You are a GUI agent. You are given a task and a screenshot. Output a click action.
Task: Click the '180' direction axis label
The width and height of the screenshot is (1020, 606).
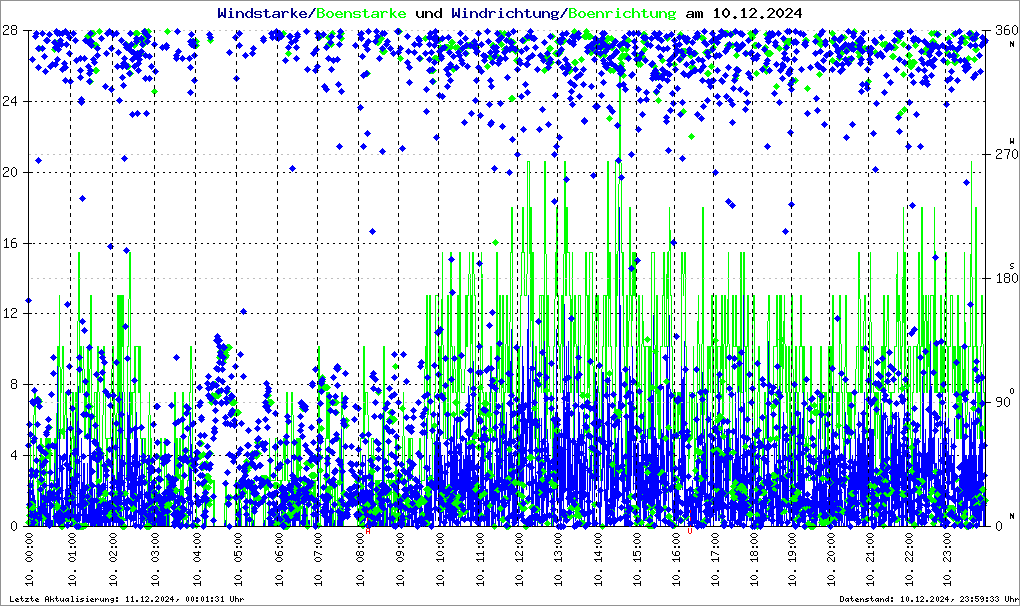click(x=1007, y=279)
